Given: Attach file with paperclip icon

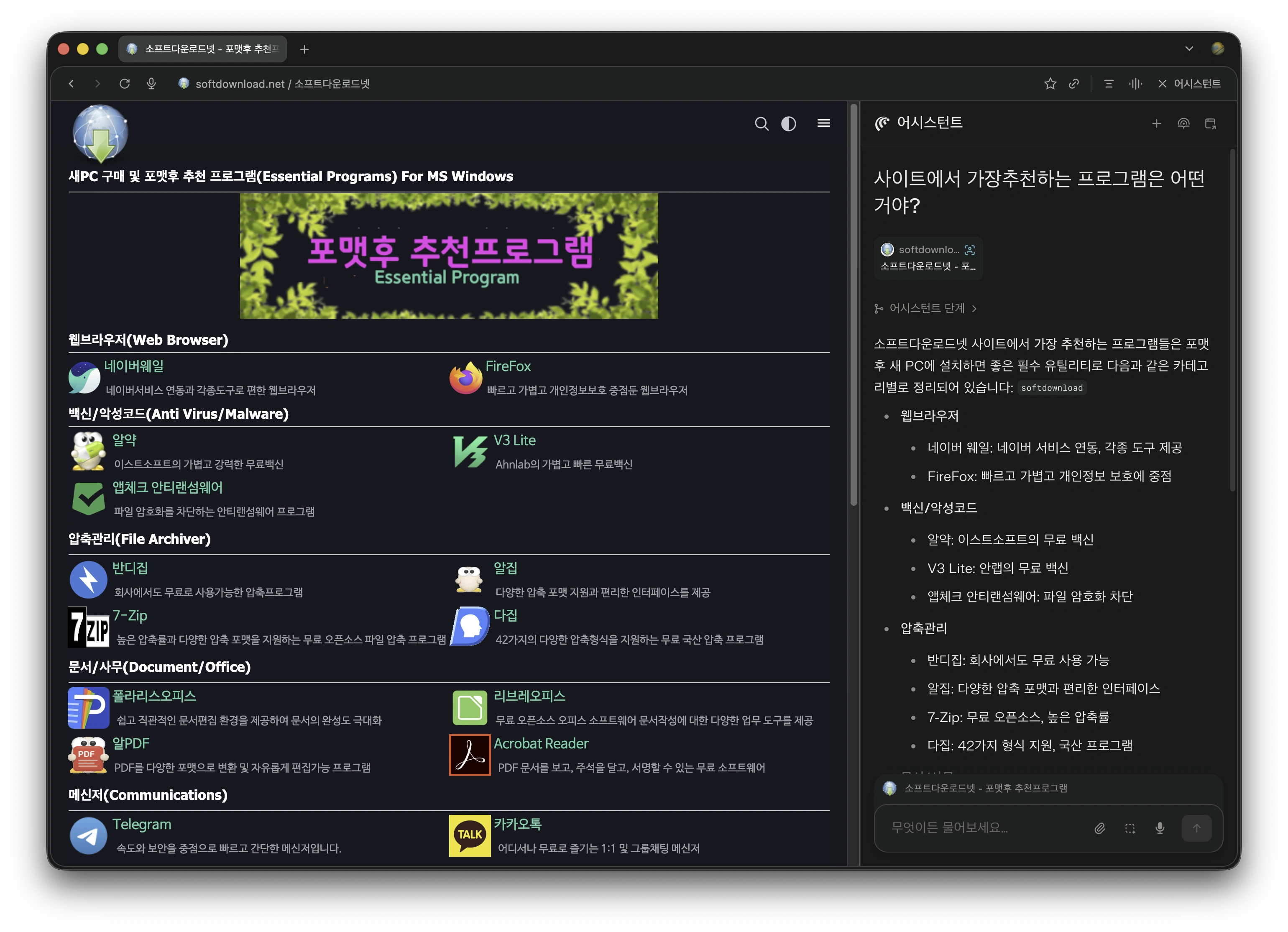Looking at the screenshot, I should pos(1099,828).
